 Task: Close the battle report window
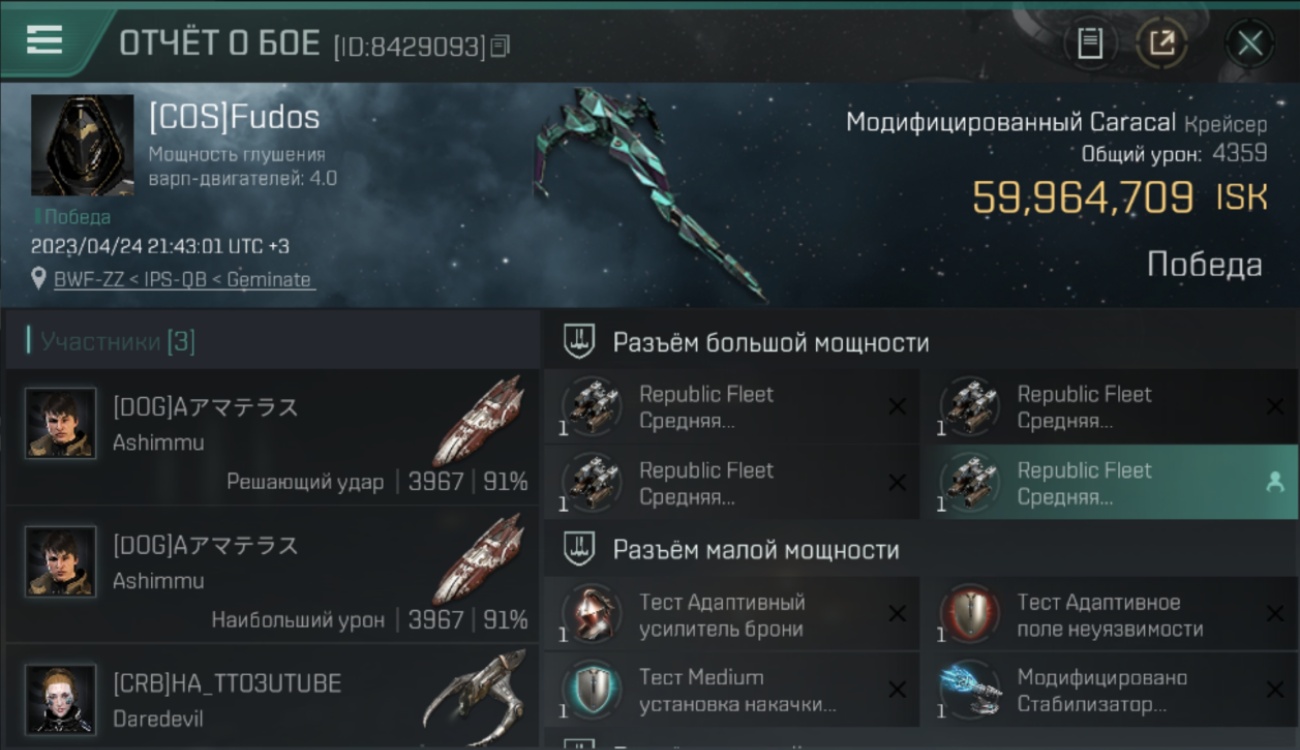[x=1250, y=43]
